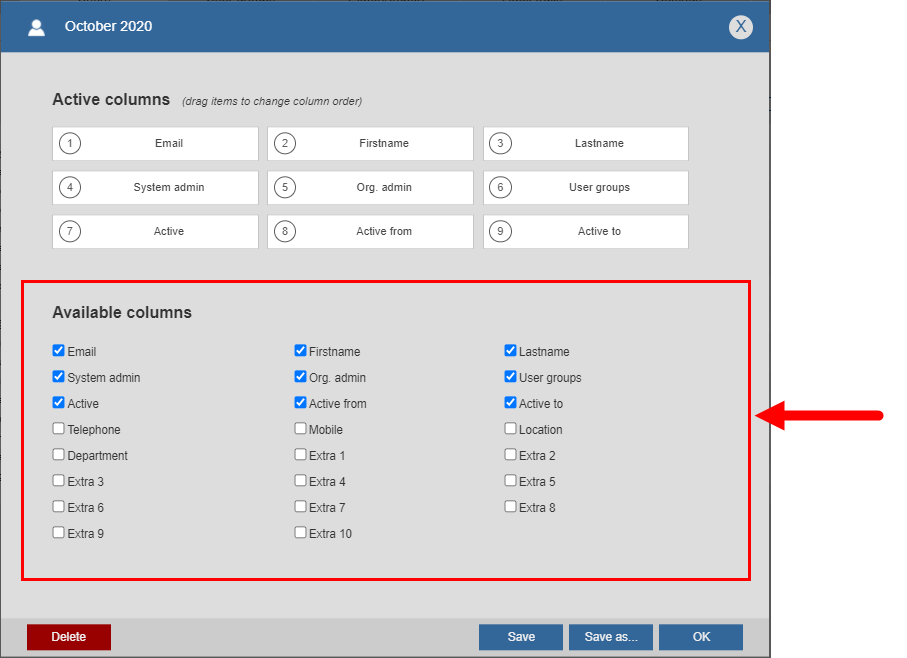The width and height of the screenshot is (907, 658).
Task: Enable the Extra 8 column
Action: (510, 507)
